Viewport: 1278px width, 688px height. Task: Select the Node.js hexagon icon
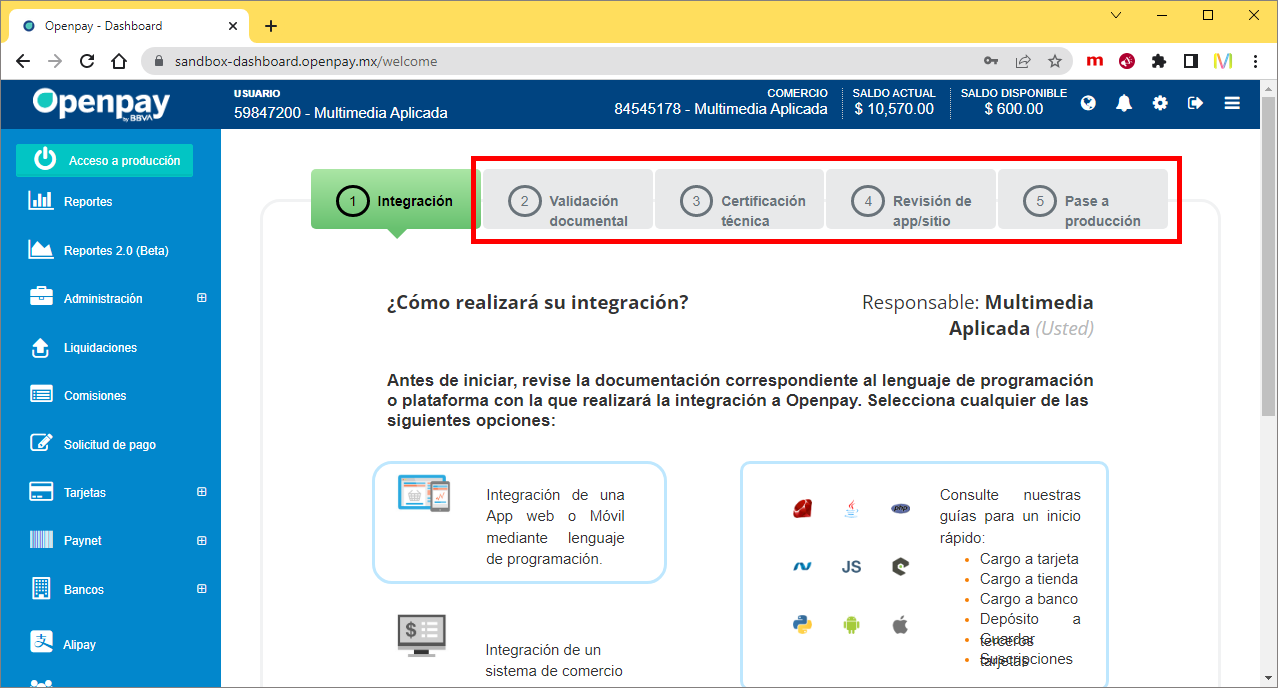[x=900, y=567]
